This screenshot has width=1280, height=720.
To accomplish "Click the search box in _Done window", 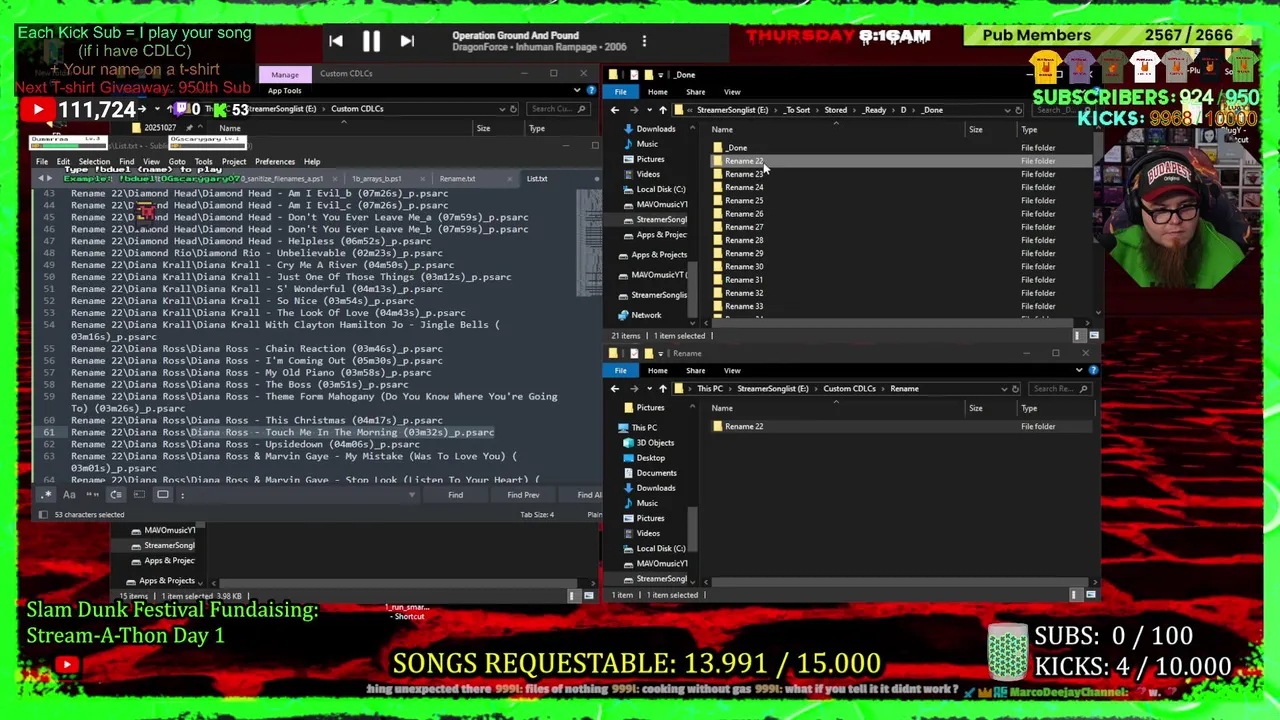I will point(1062,110).
